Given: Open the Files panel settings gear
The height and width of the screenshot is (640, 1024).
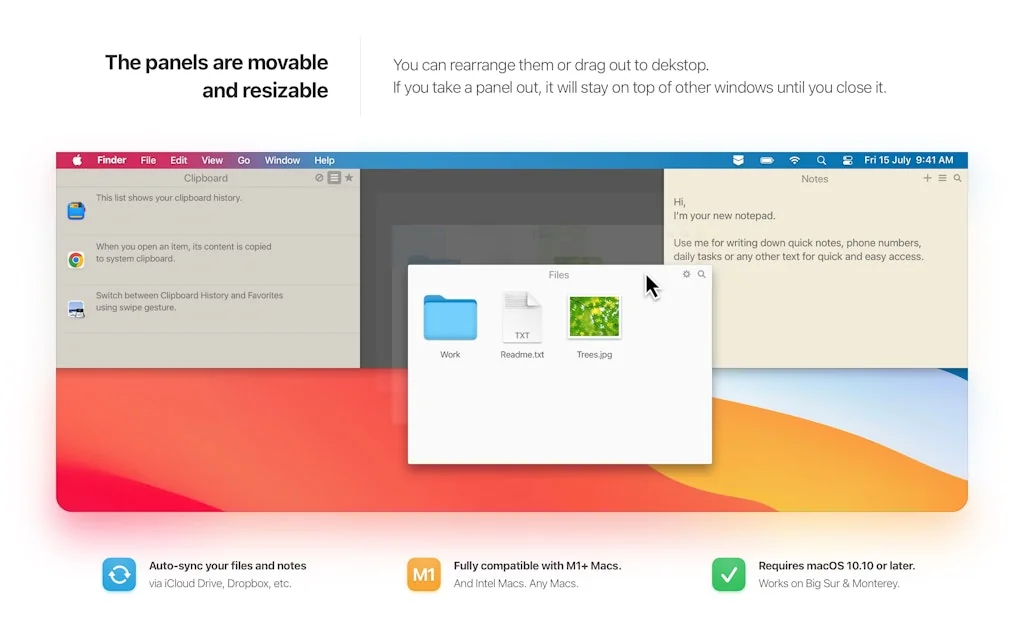Looking at the screenshot, I should pos(686,274).
